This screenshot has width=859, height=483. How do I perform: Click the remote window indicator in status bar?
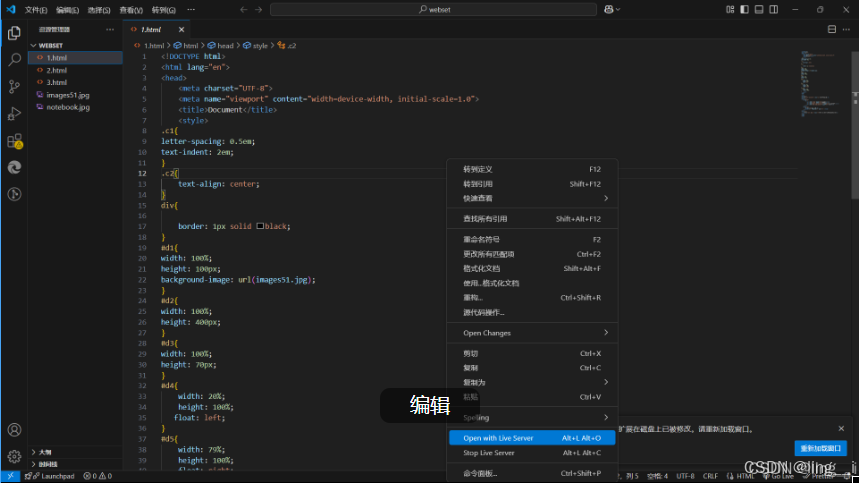click(10, 476)
